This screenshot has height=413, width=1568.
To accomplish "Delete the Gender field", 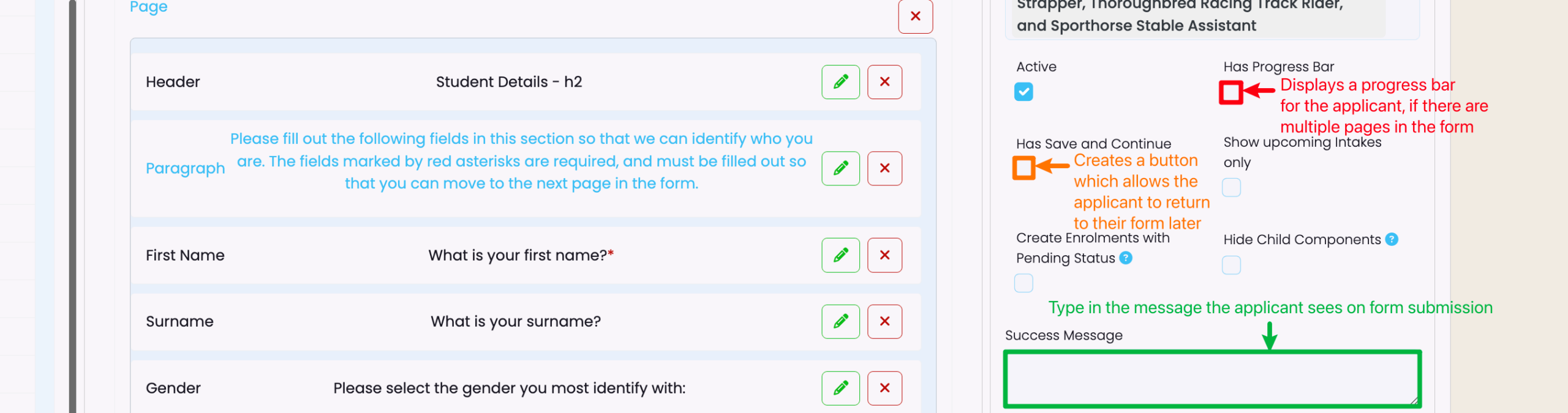I will coord(884,388).
